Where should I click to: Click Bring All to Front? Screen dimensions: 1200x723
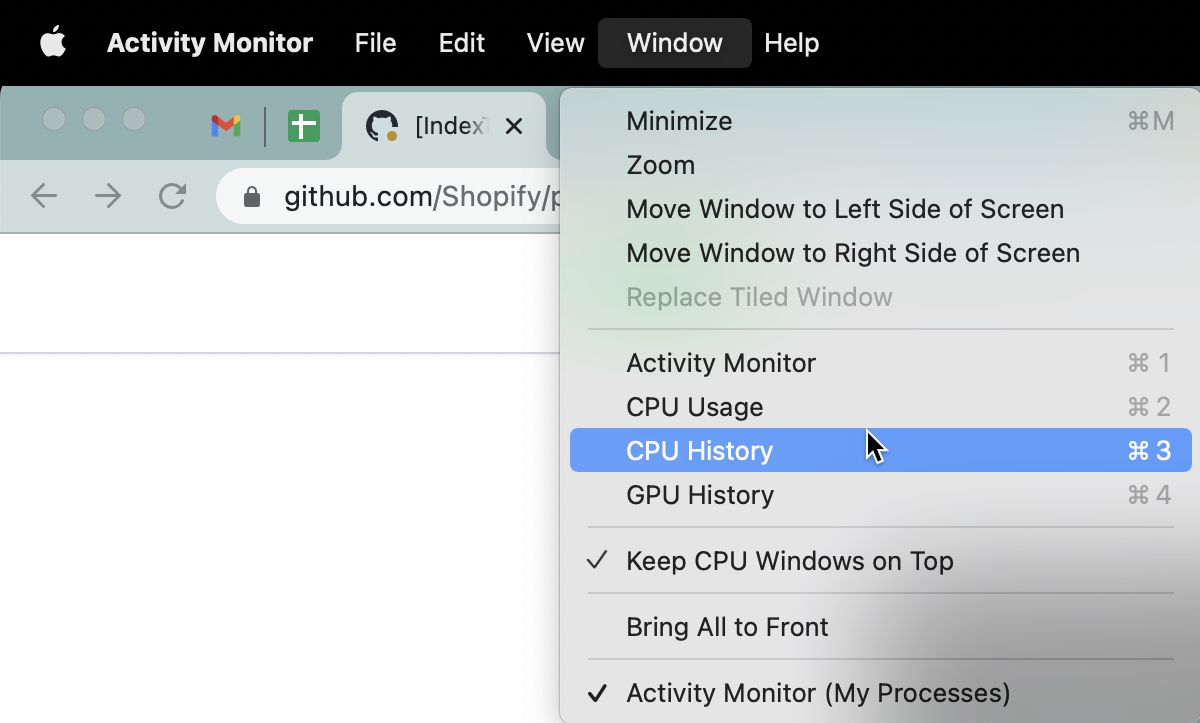727,627
